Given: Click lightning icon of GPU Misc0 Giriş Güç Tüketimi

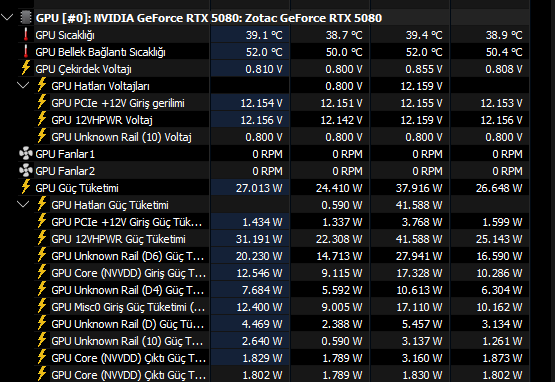Looking at the screenshot, I should tap(42, 306).
